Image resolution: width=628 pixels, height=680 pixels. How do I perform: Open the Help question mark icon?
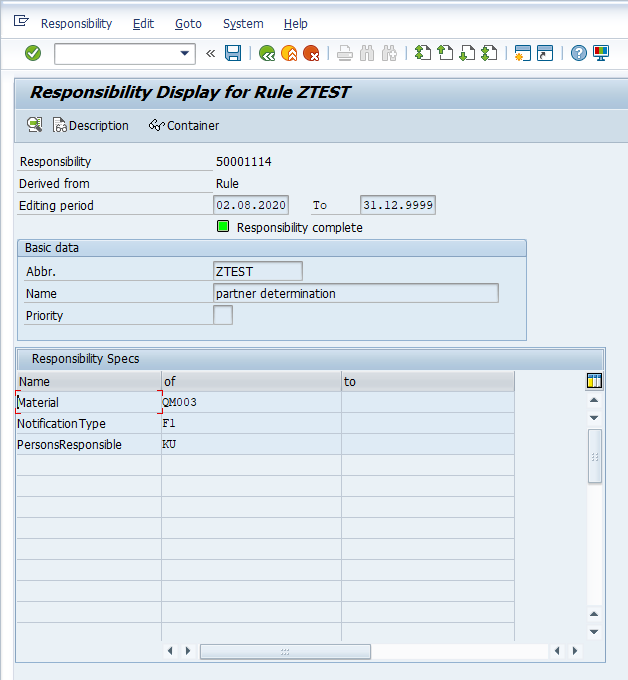coord(579,53)
